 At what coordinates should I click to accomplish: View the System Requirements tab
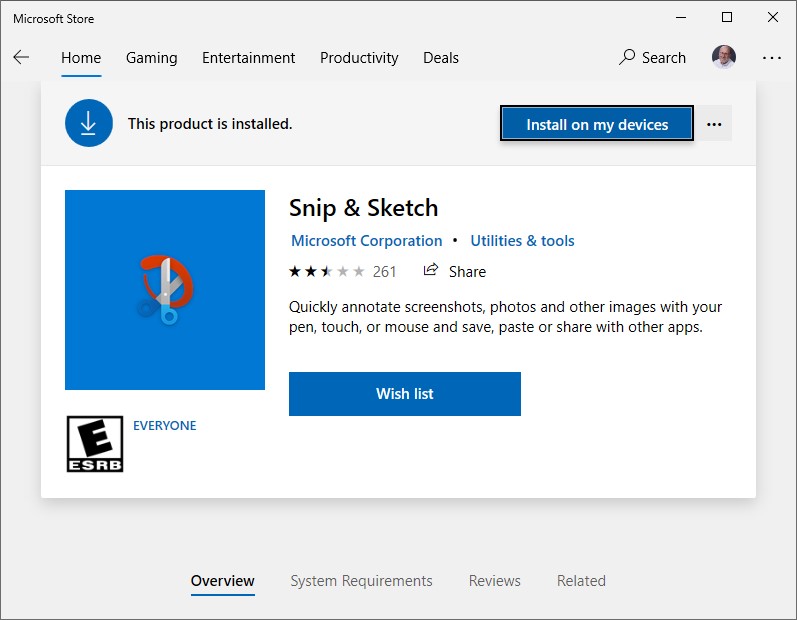pos(361,580)
